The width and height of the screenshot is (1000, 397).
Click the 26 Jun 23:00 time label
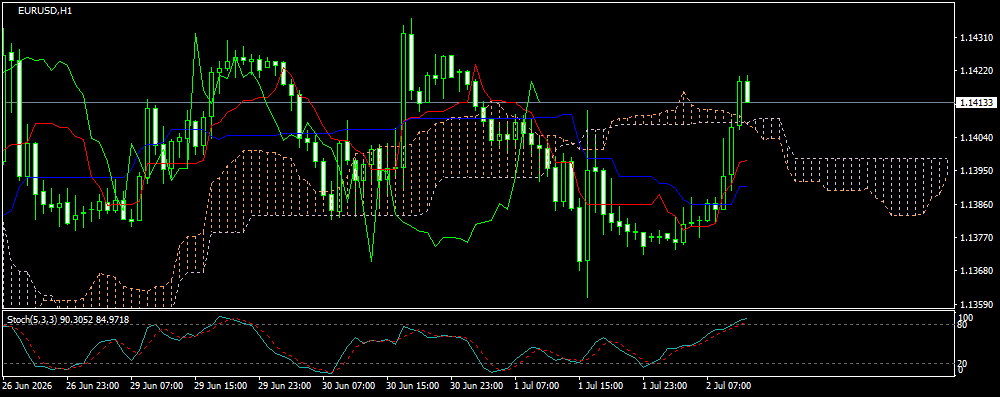[x=93, y=386]
